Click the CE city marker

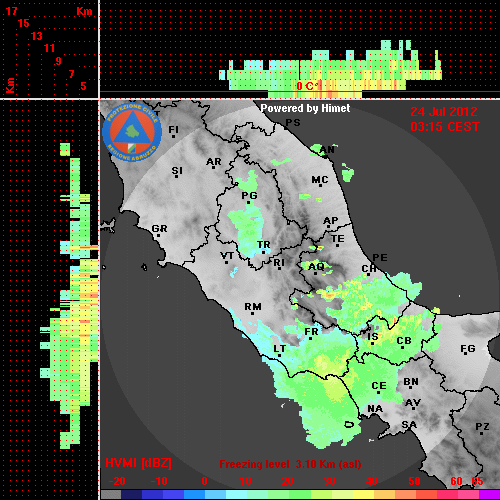point(379,392)
